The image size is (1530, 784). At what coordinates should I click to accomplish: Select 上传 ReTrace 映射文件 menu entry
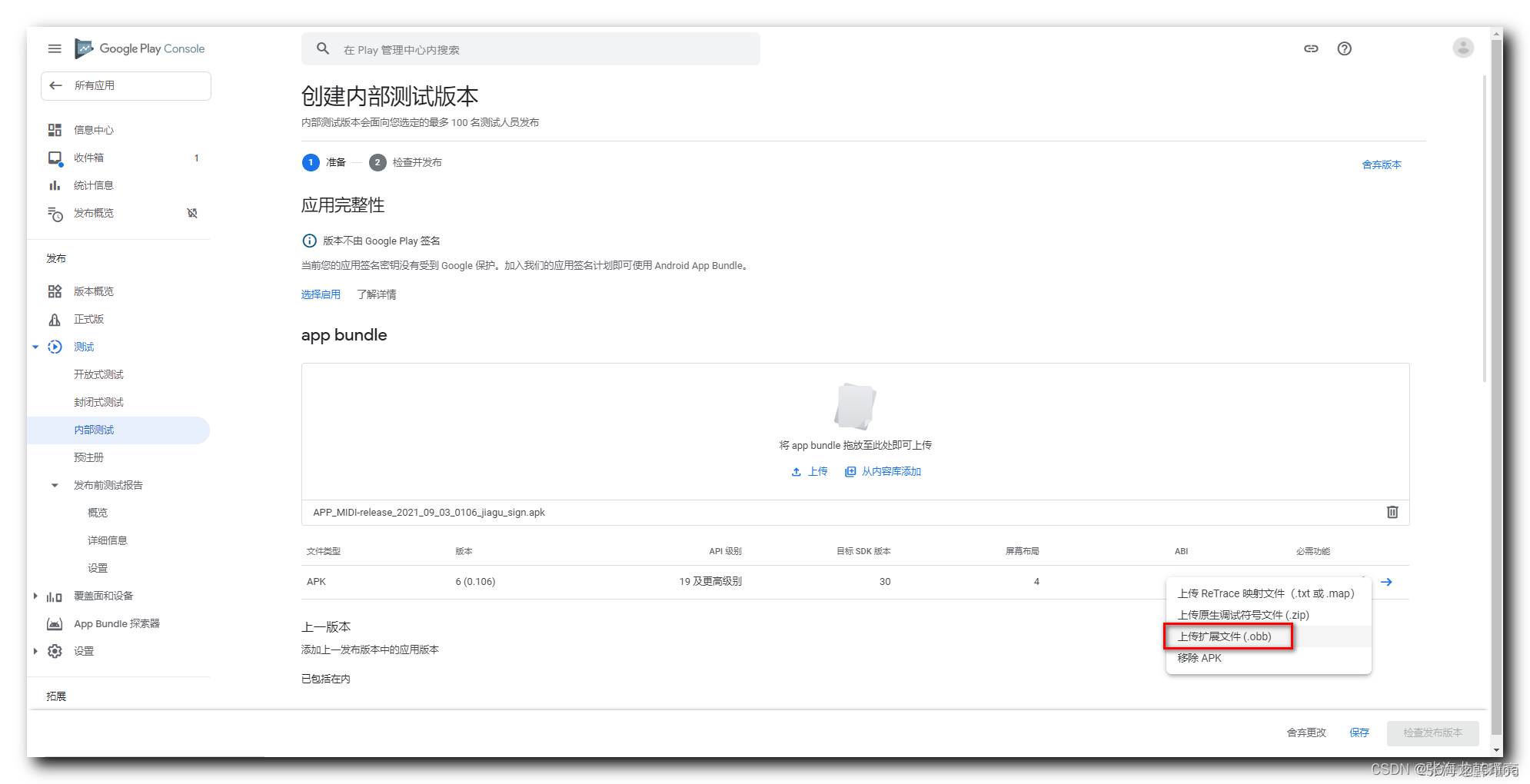(1269, 593)
